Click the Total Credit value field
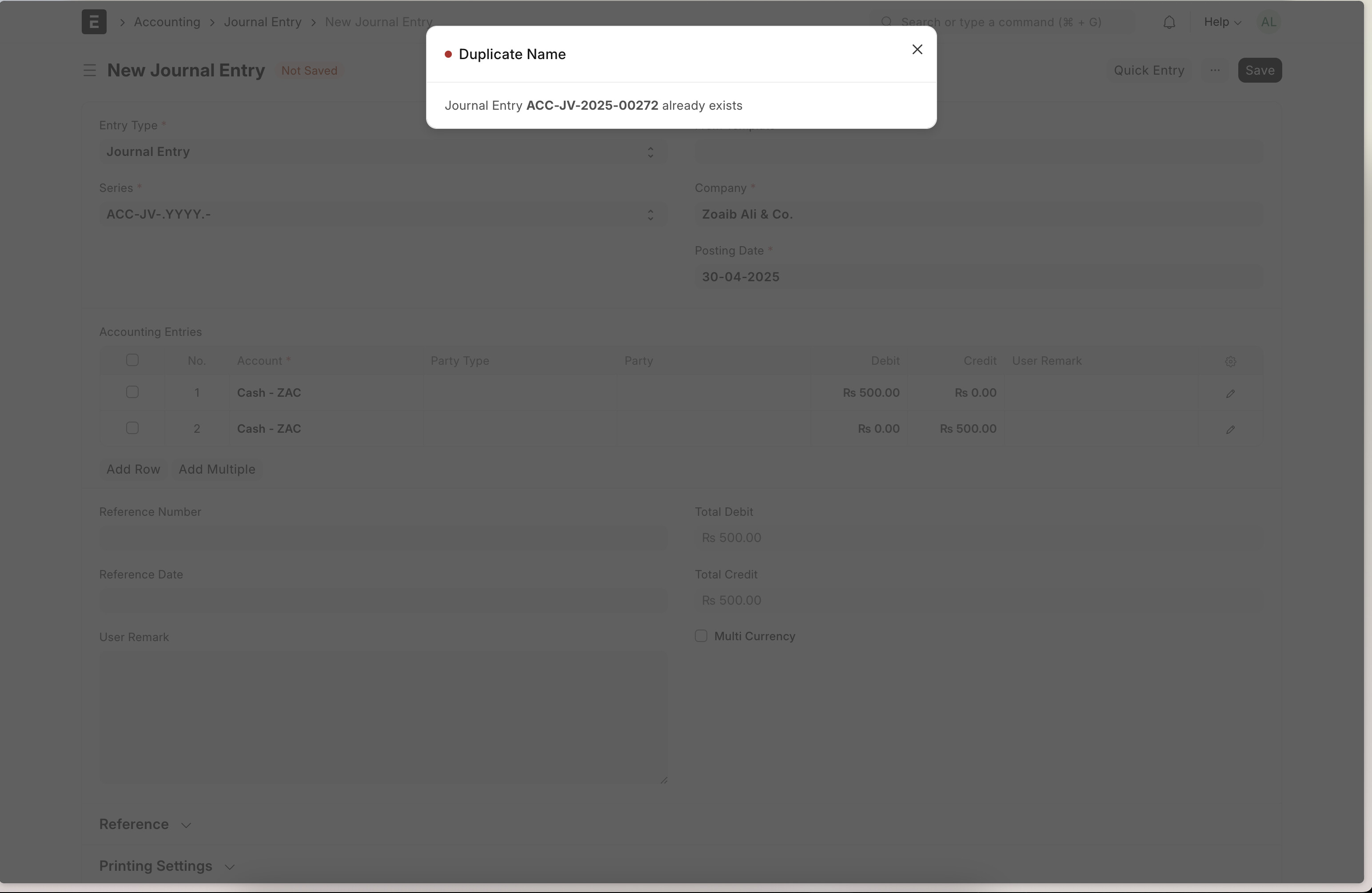1372x893 pixels. click(x=979, y=601)
